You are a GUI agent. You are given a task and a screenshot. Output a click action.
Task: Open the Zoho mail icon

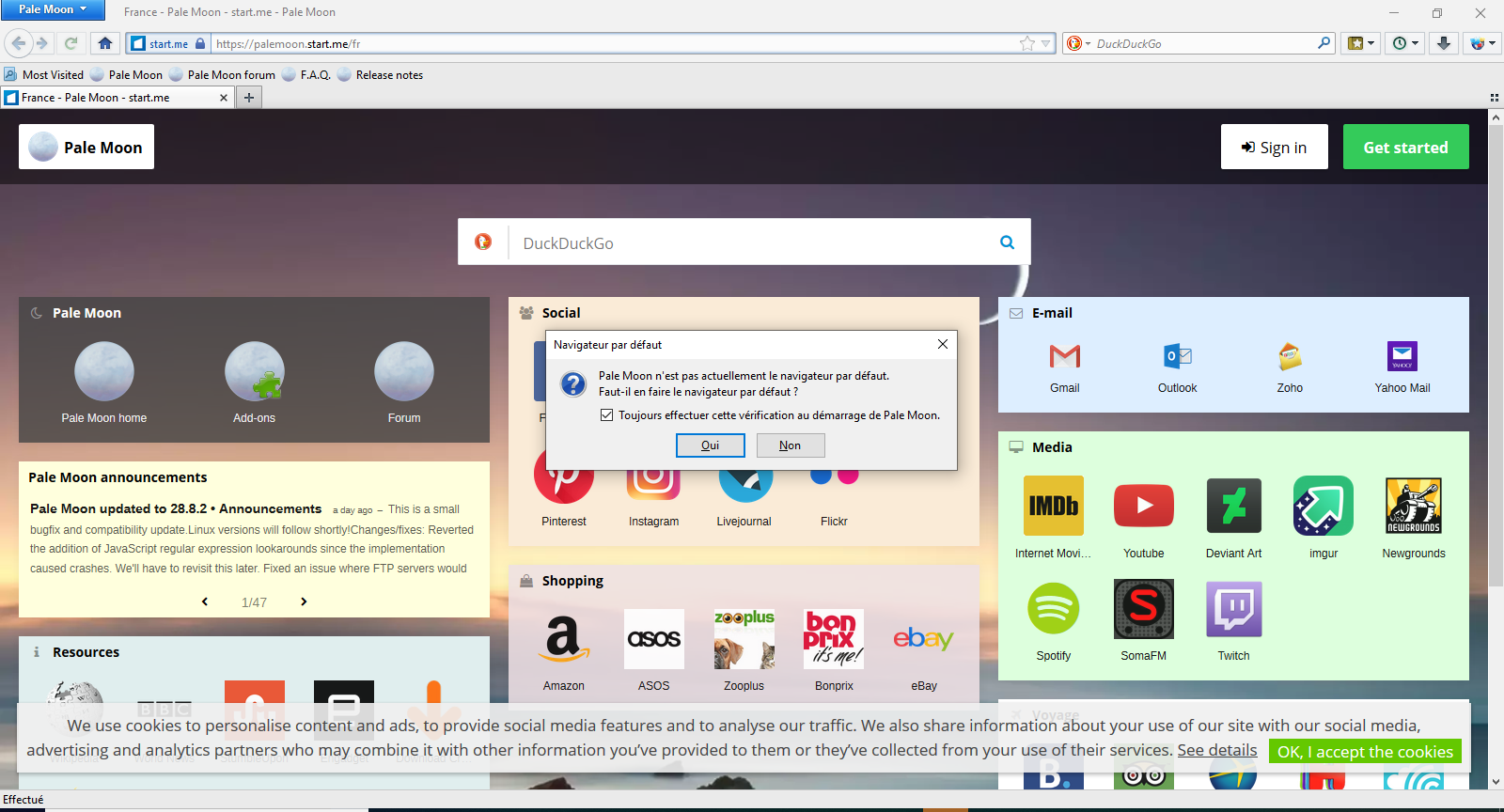pyautogui.click(x=1290, y=357)
